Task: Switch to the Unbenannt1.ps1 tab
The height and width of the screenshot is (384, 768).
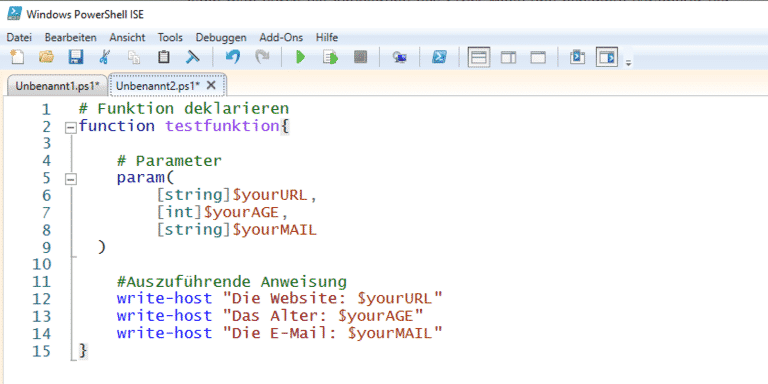Action: pyautogui.click(x=57, y=86)
